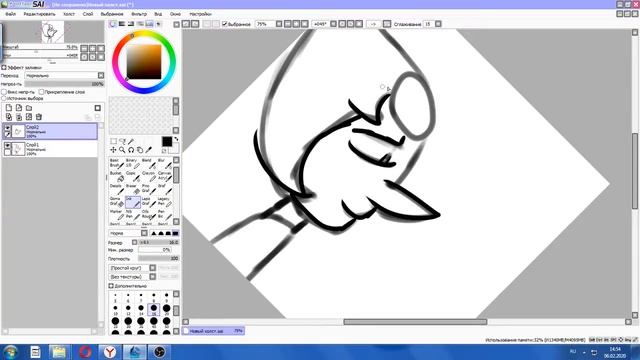Enable preserve opacity checkbox

(x=4, y=92)
